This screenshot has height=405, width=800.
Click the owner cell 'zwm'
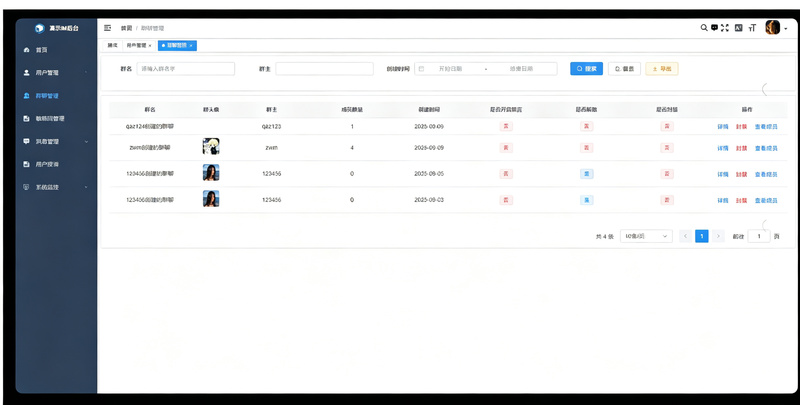point(271,148)
